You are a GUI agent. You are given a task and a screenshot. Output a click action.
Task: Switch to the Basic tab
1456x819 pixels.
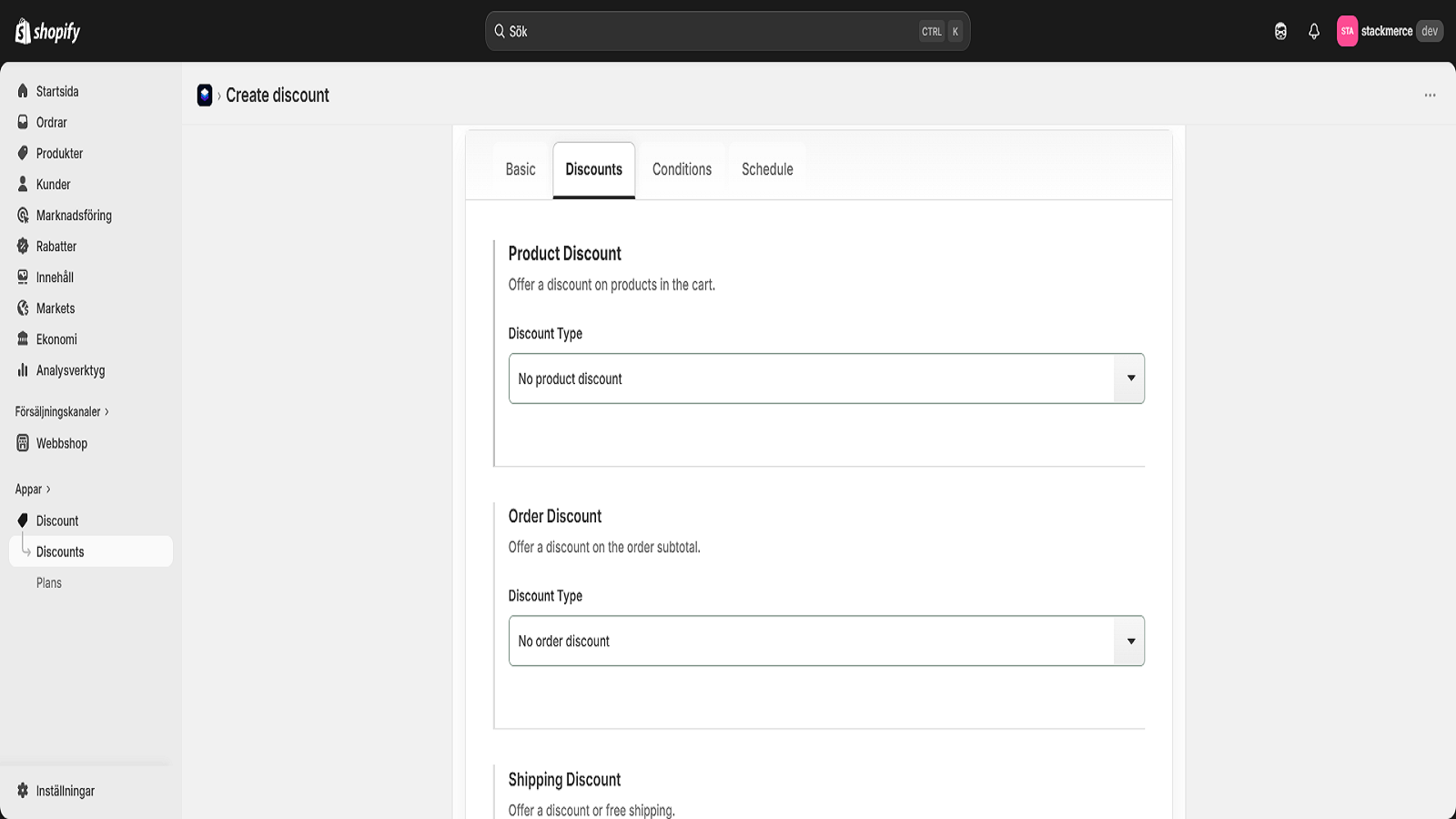coord(521,169)
